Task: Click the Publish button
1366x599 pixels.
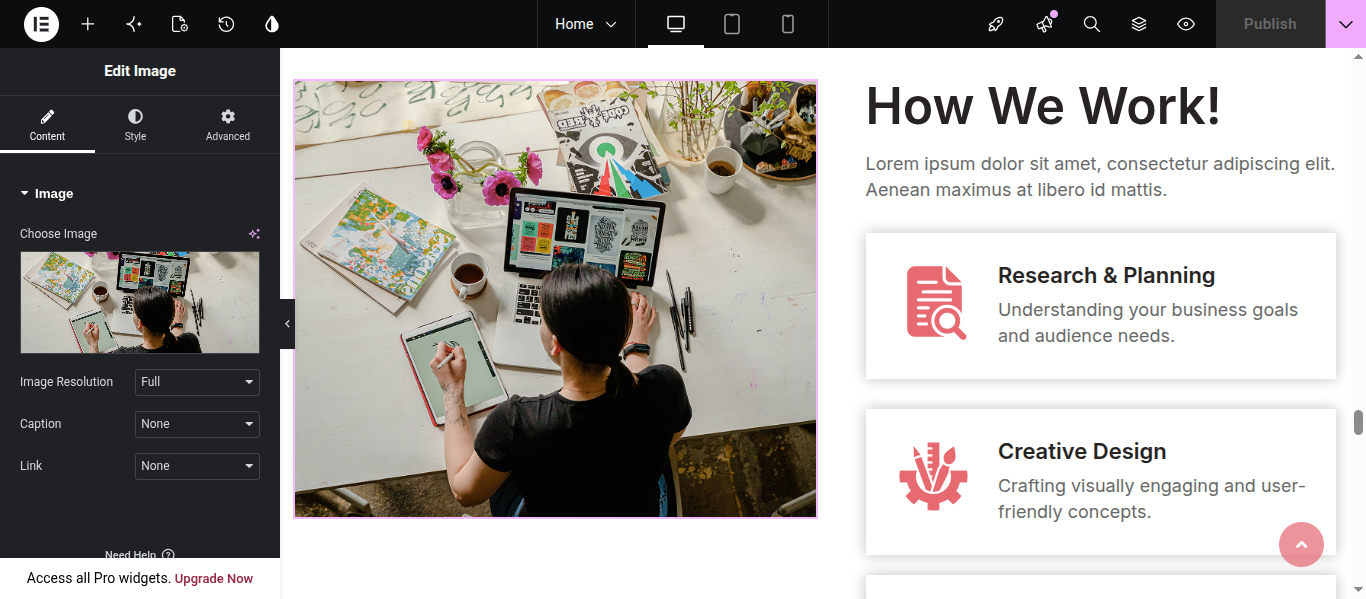Action: 1270,24
